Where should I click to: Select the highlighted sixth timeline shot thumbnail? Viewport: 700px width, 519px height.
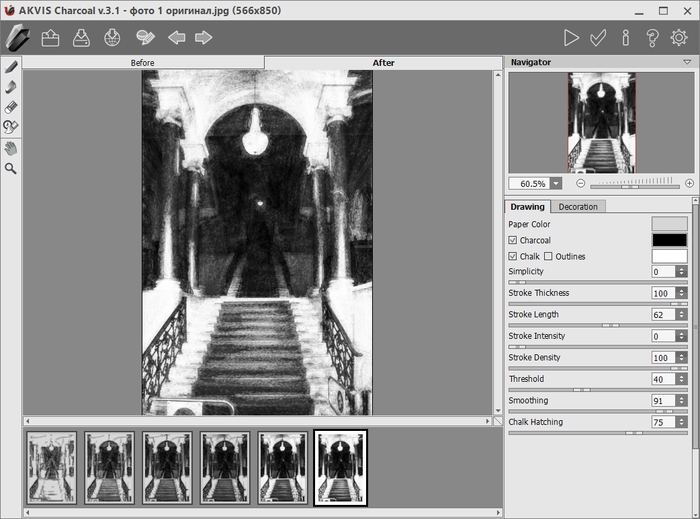pos(341,468)
